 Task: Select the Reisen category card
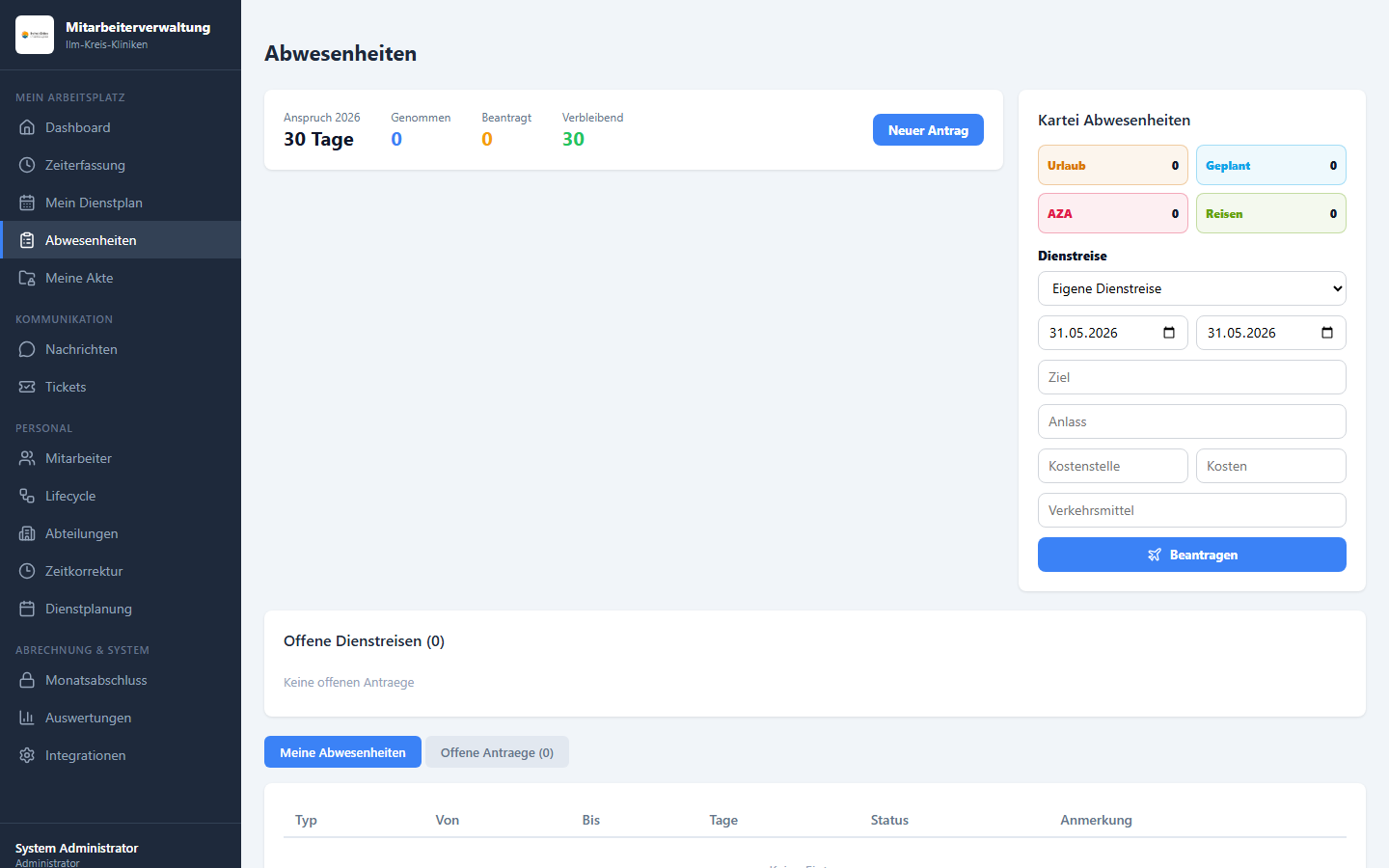pos(1271,213)
